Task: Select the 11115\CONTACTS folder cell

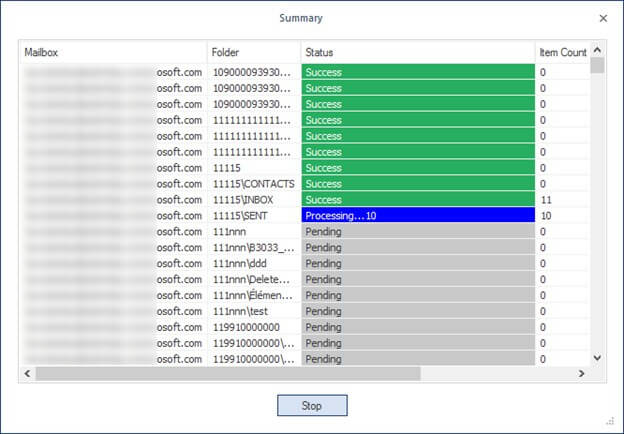Action: [254, 184]
